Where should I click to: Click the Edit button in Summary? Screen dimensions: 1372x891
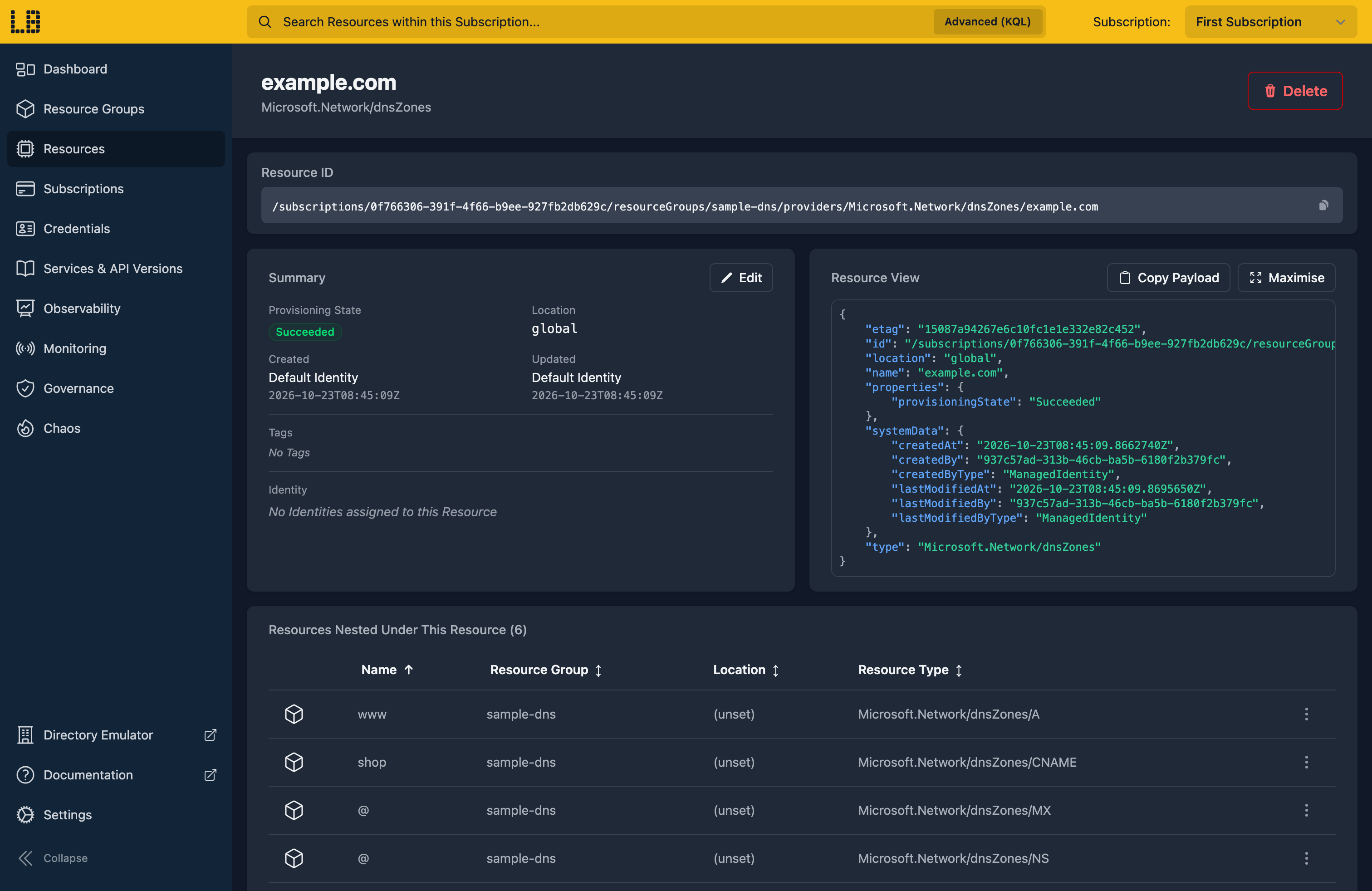pos(741,278)
